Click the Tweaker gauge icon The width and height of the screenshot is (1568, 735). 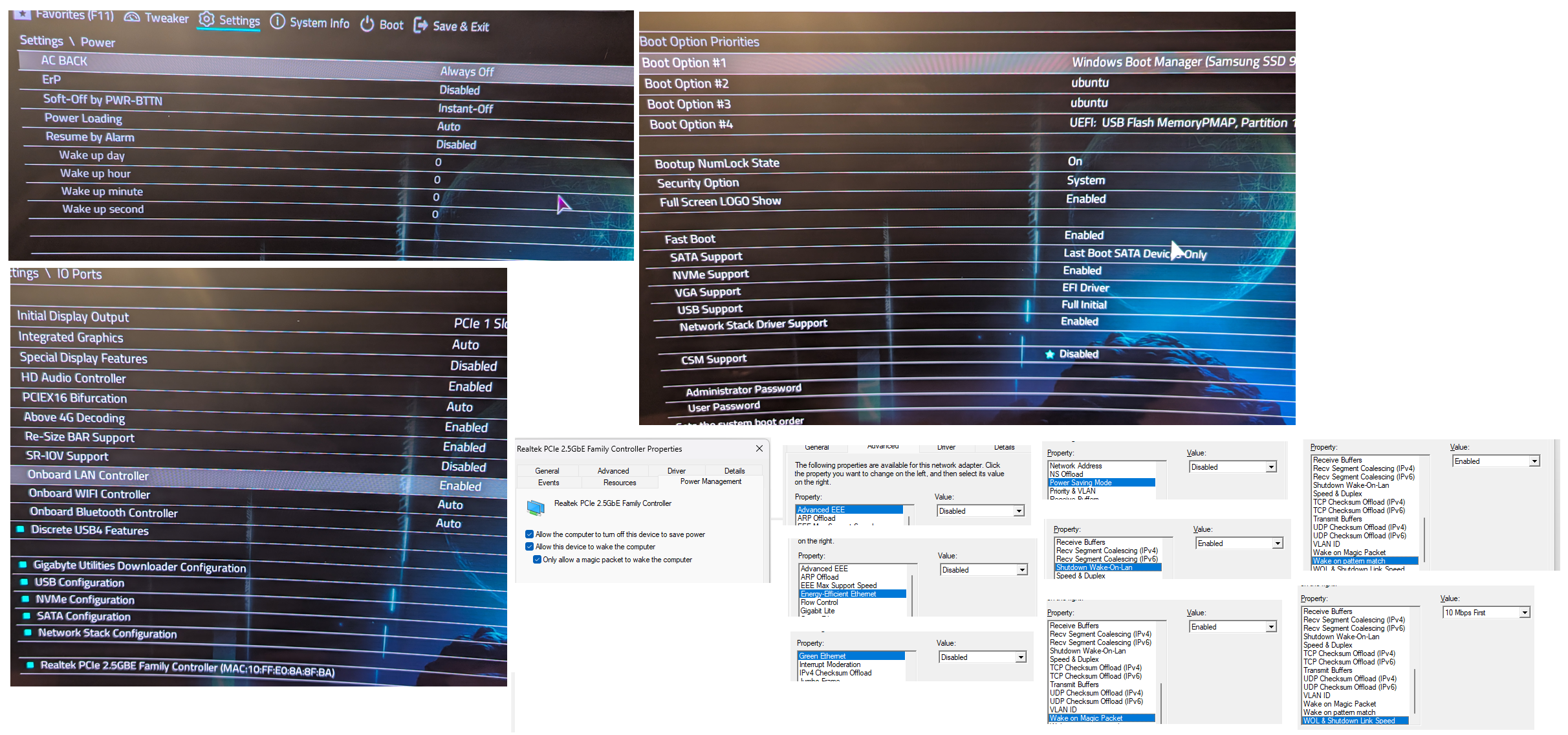pos(132,17)
